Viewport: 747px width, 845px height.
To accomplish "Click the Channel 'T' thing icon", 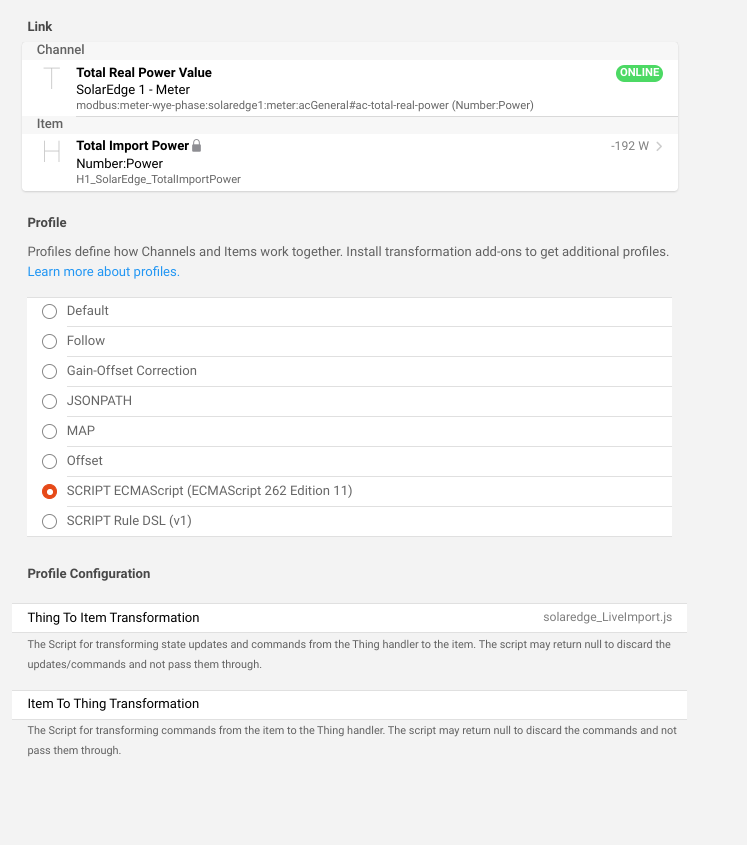I will (52, 79).
